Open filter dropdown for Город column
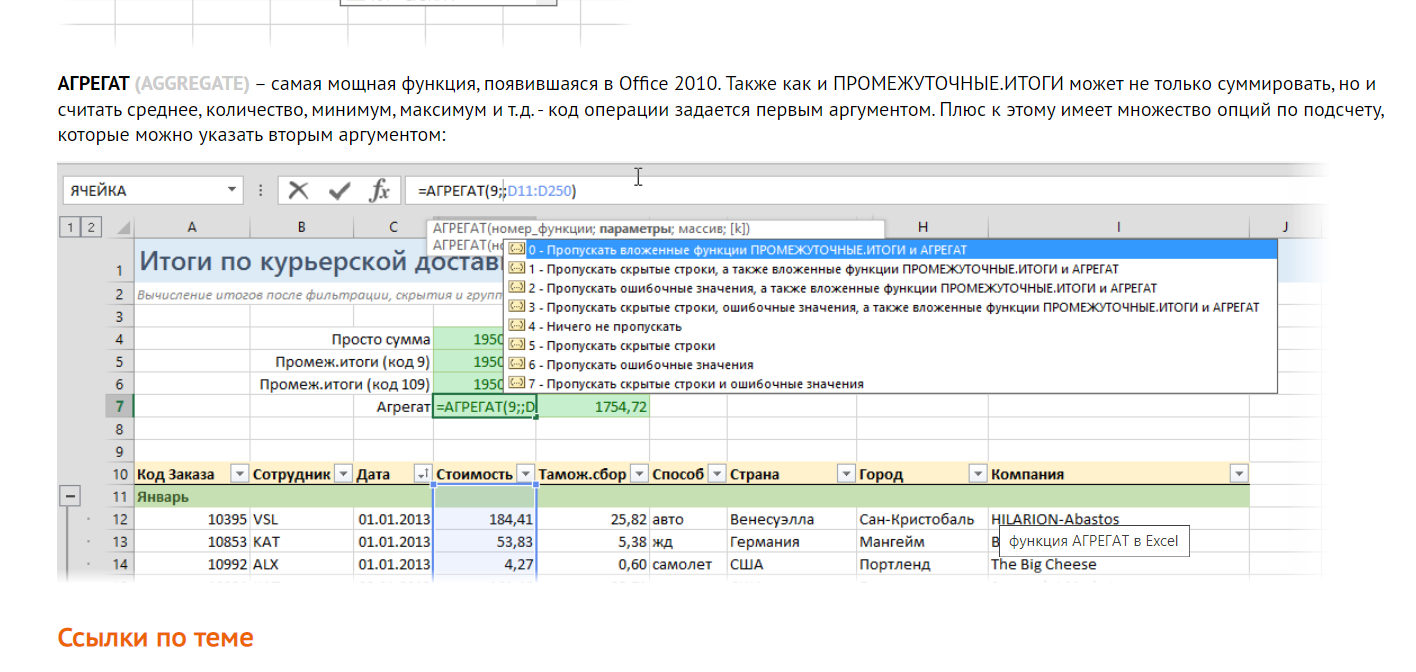The width and height of the screenshot is (1416, 672). 977,474
